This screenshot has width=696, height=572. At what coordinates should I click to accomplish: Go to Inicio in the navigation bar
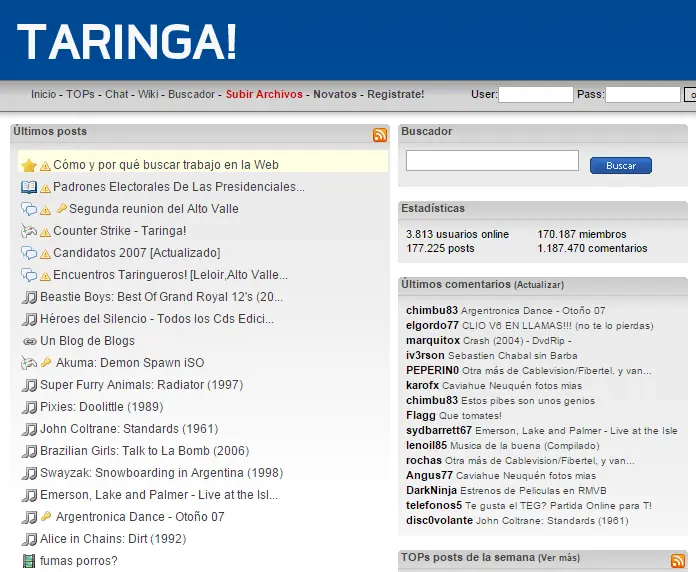click(44, 94)
